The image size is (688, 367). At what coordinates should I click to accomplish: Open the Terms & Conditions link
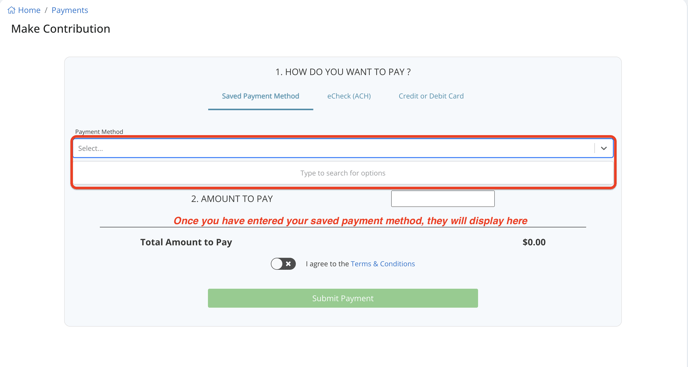coord(383,264)
